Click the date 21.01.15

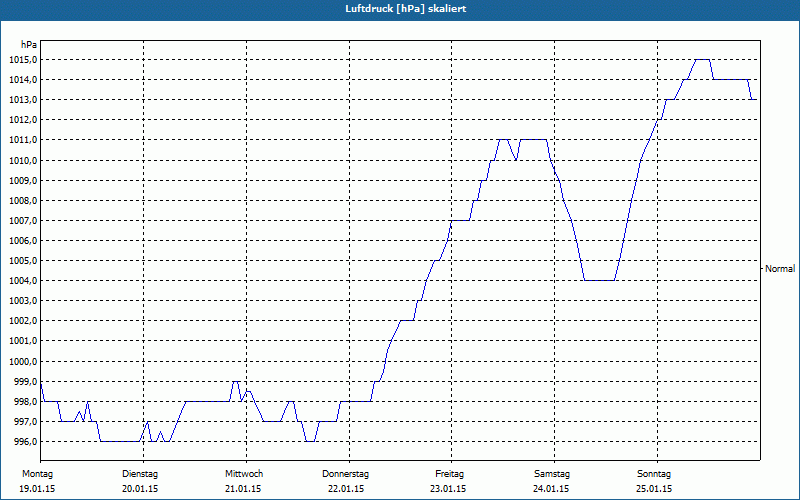[243, 489]
